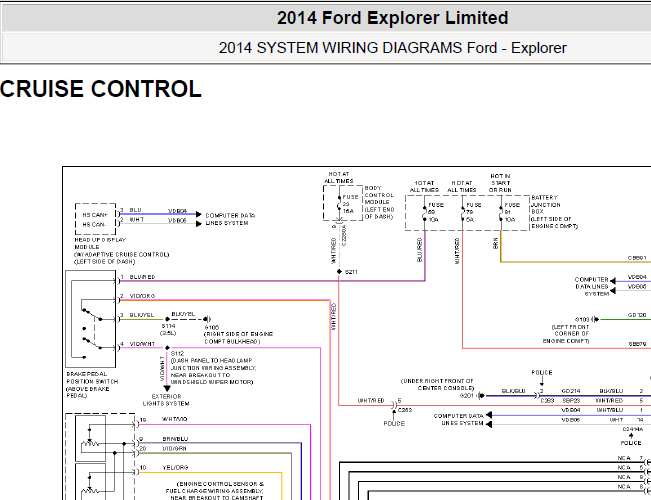Select the CRUISE CONTROL heading
The width and height of the screenshot is (651, 500).
pos(101,89)
